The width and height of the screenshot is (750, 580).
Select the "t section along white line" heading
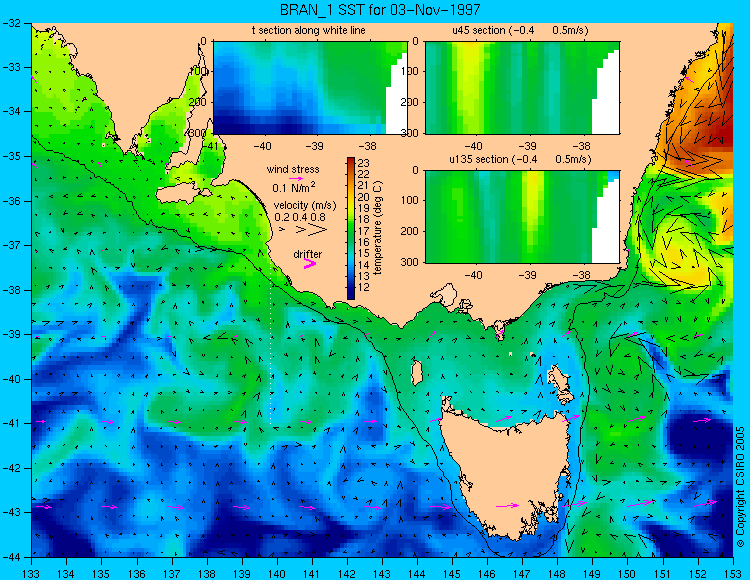click(x=309, y=31)
